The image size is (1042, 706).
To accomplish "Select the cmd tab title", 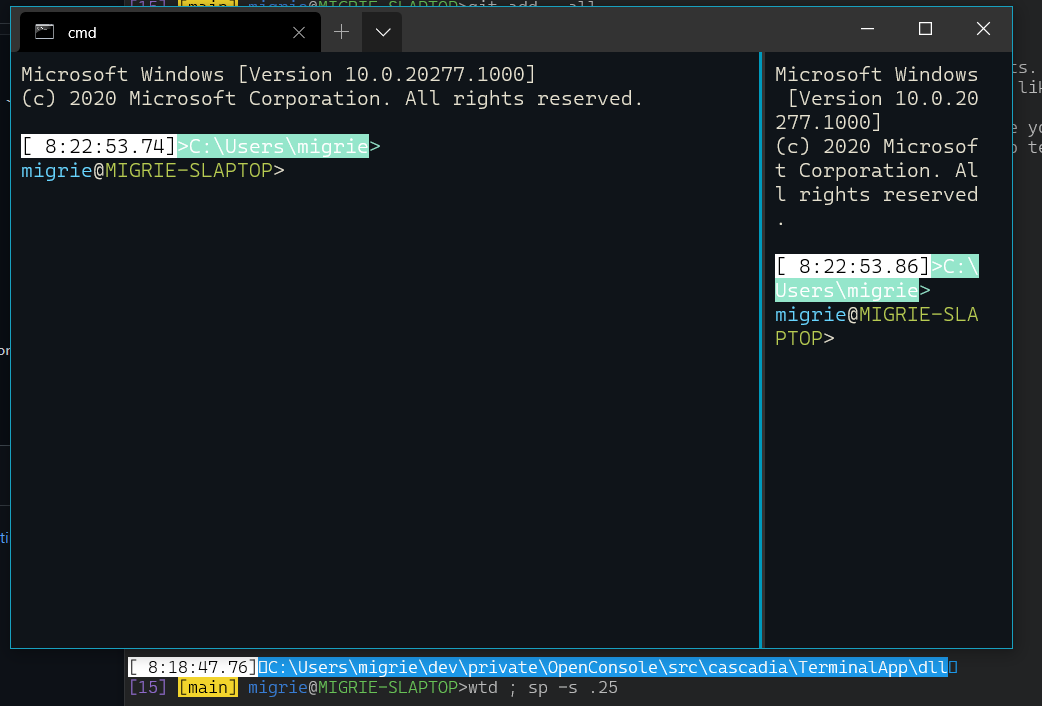I will click(82, 33).
